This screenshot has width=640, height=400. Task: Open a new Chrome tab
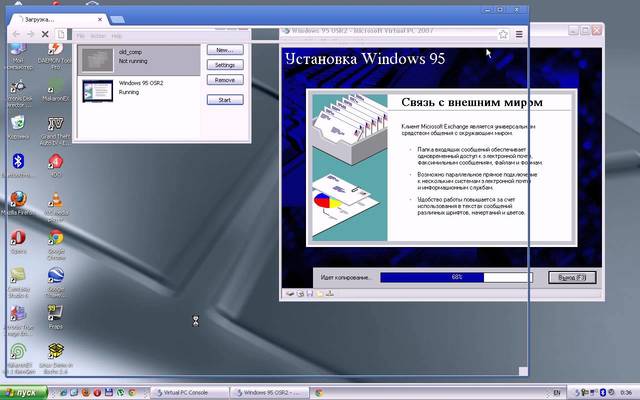pos(118,19)
